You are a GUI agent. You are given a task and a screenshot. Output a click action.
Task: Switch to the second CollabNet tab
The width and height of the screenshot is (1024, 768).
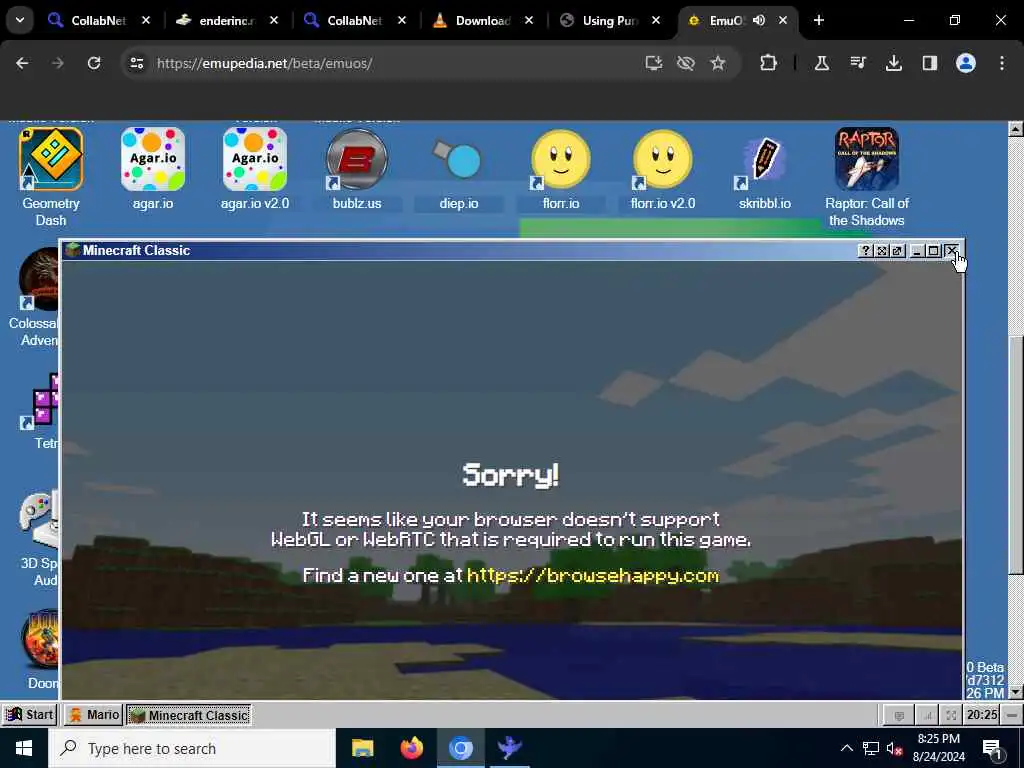click(x=355, y=21)
